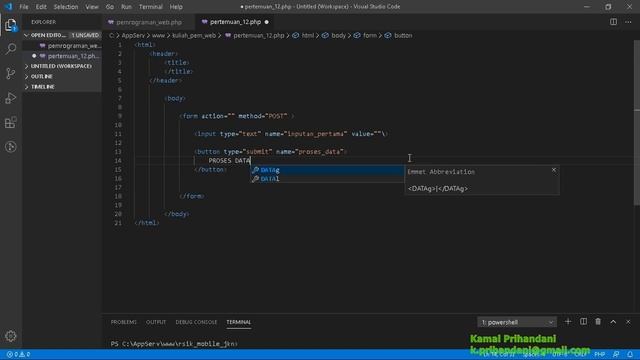Open the Search view in activity bar

11,49
